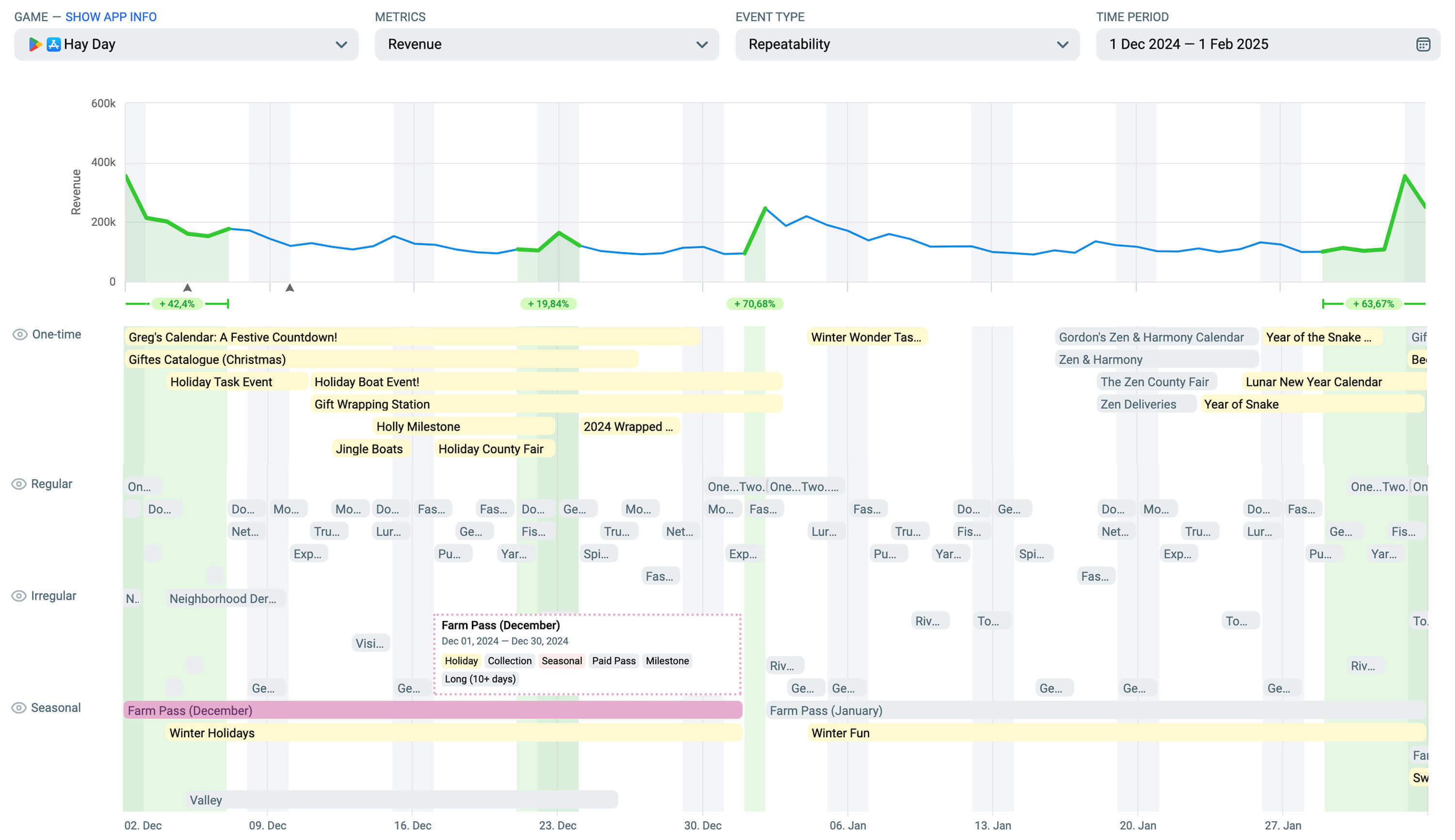Click the first triangle marker below chart
1455x840 pixels.
[x=188, y=287]
